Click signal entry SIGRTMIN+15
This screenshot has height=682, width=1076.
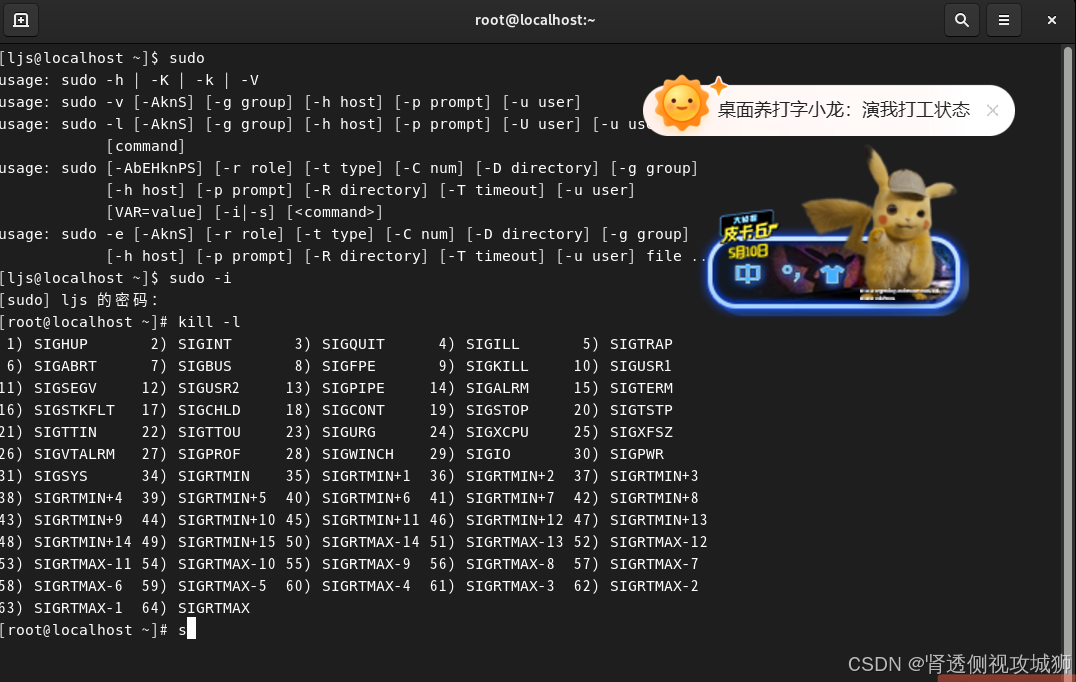click(x=226, y=541)
